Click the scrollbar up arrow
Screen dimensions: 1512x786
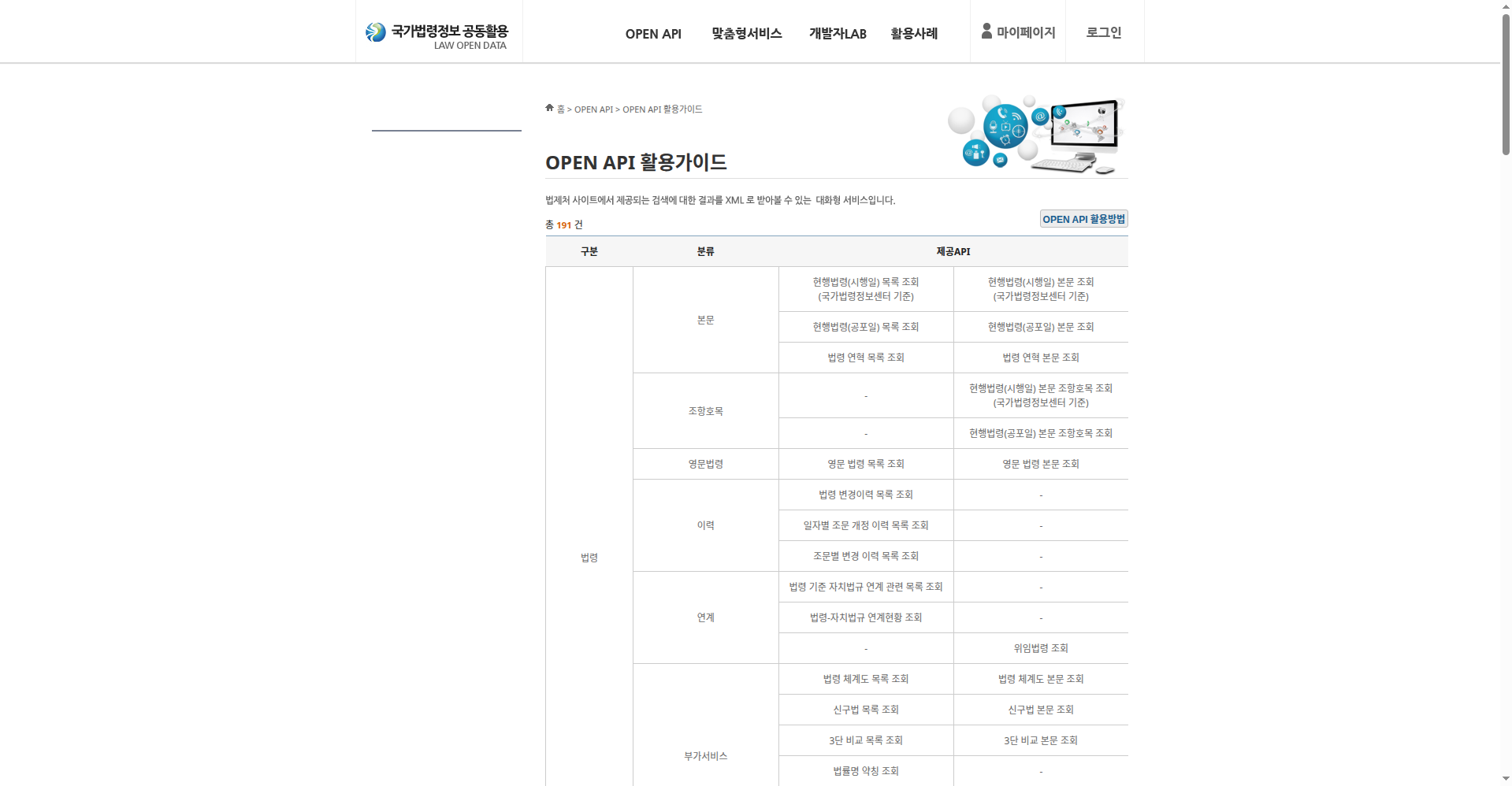tap(1506, 6)
